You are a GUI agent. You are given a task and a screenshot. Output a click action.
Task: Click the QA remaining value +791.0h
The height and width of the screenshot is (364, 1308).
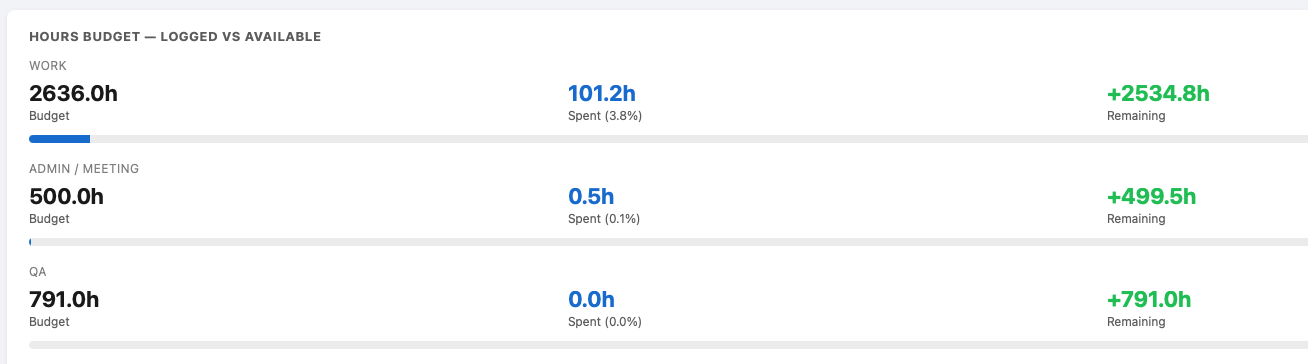click(1149, 300)
